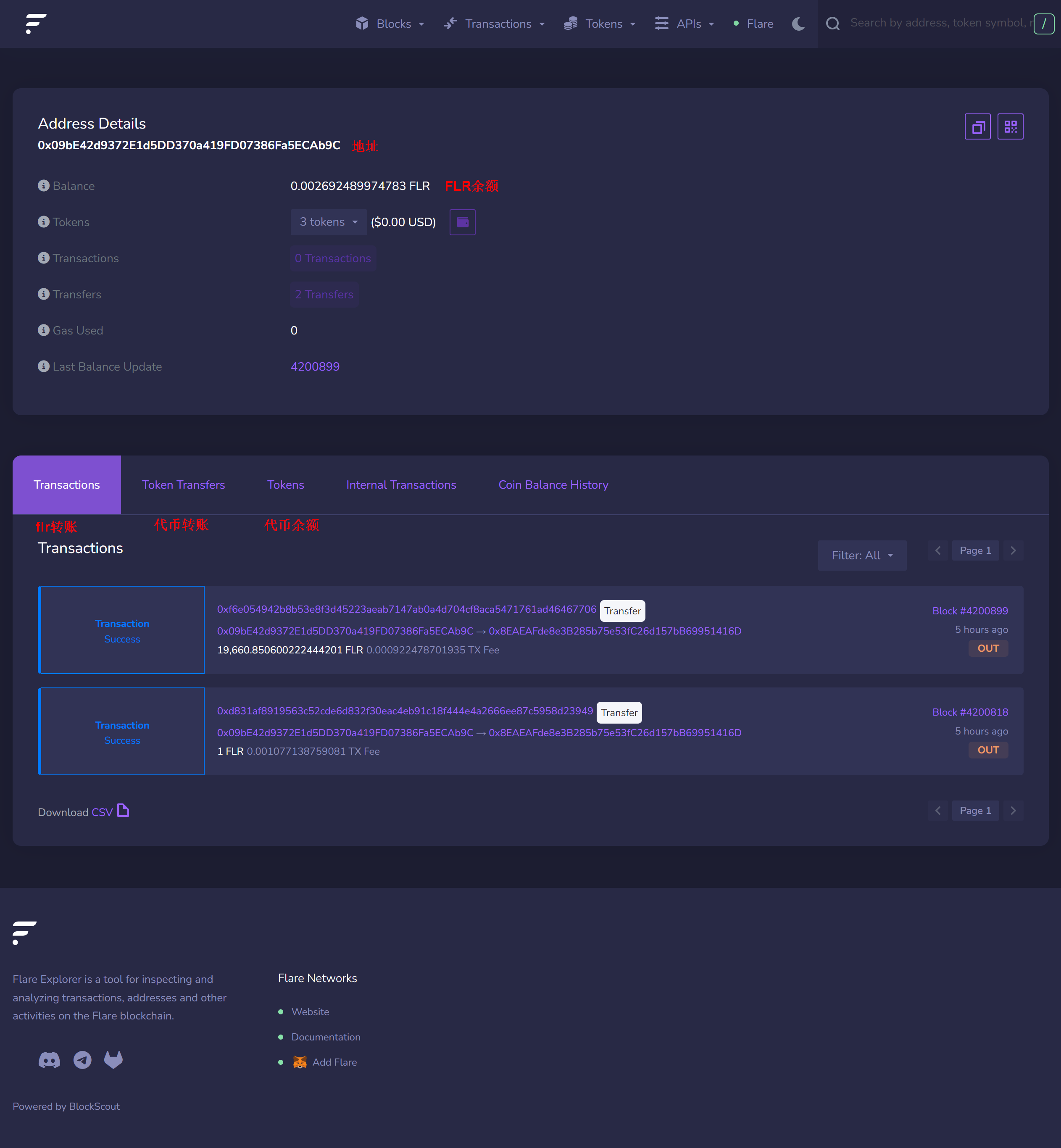Image resolution: width=1061 pixels, height=1148 pixels.
Task: Toggle dark mode moon icon
Action: (798, 24)
